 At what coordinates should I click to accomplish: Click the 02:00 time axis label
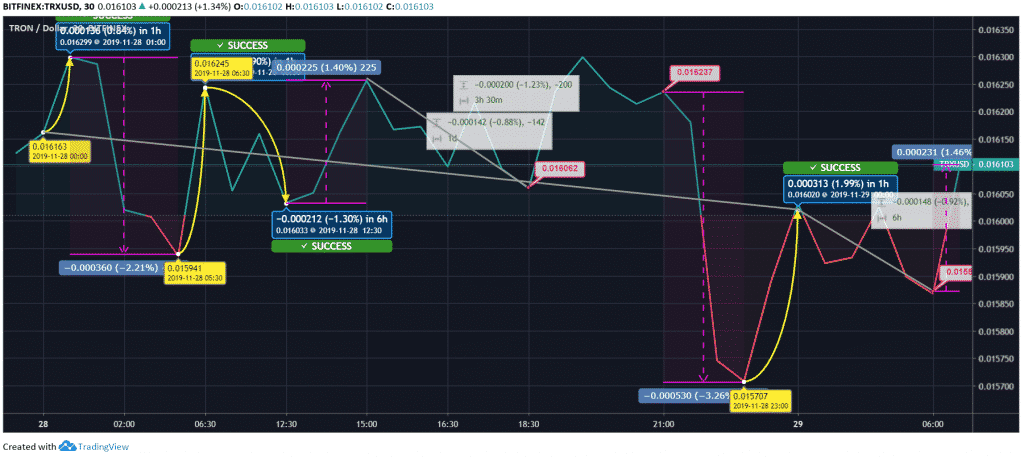tap(124, 423)
